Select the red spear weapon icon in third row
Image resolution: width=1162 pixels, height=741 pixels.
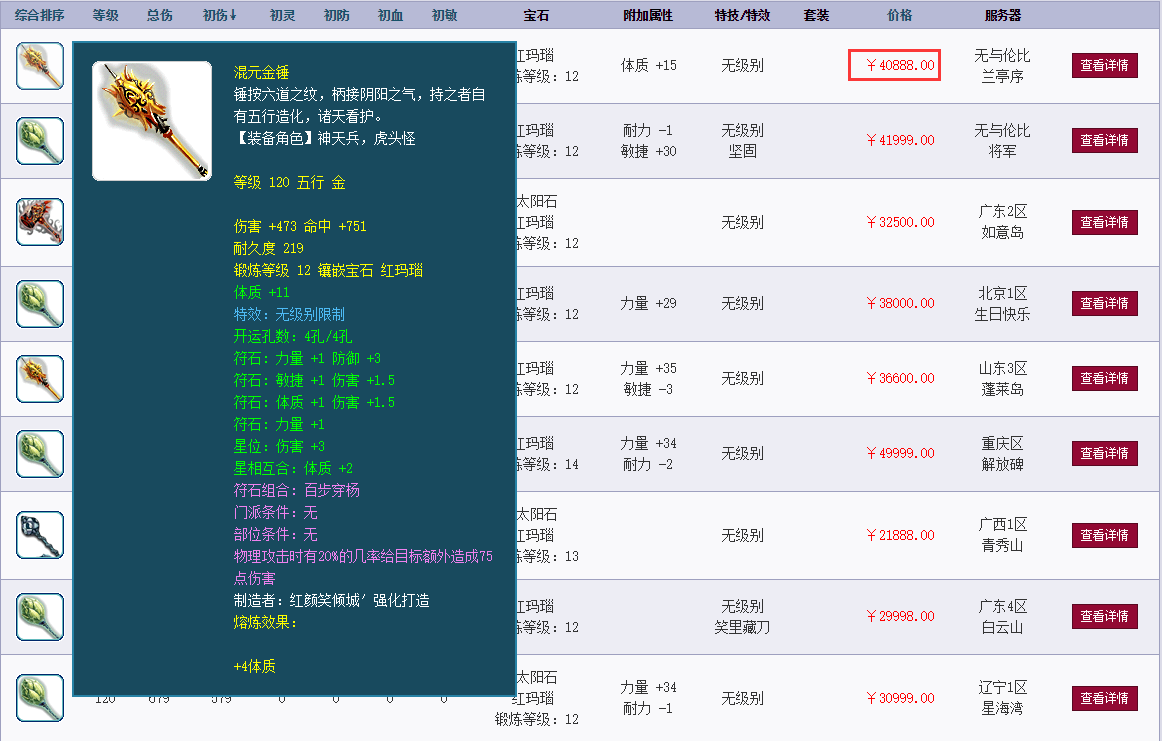(37, 220)
